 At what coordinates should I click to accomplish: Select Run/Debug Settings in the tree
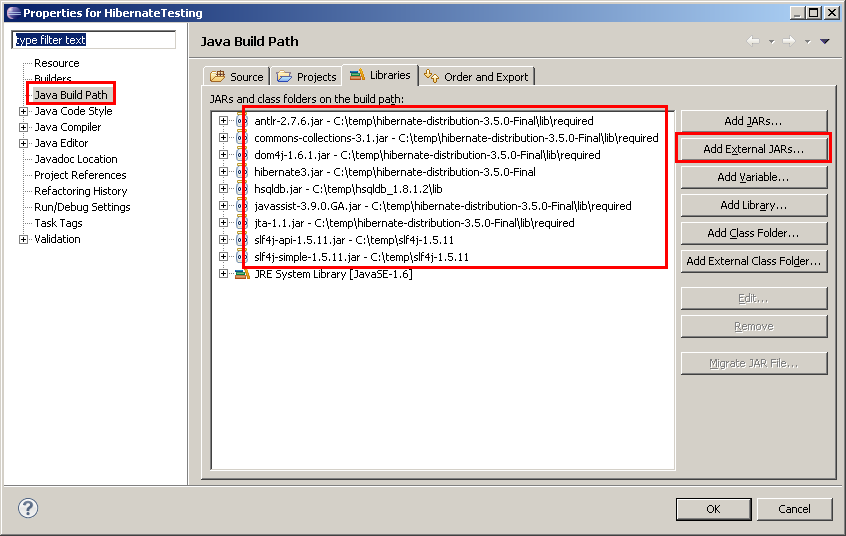(x=82, y=207)
